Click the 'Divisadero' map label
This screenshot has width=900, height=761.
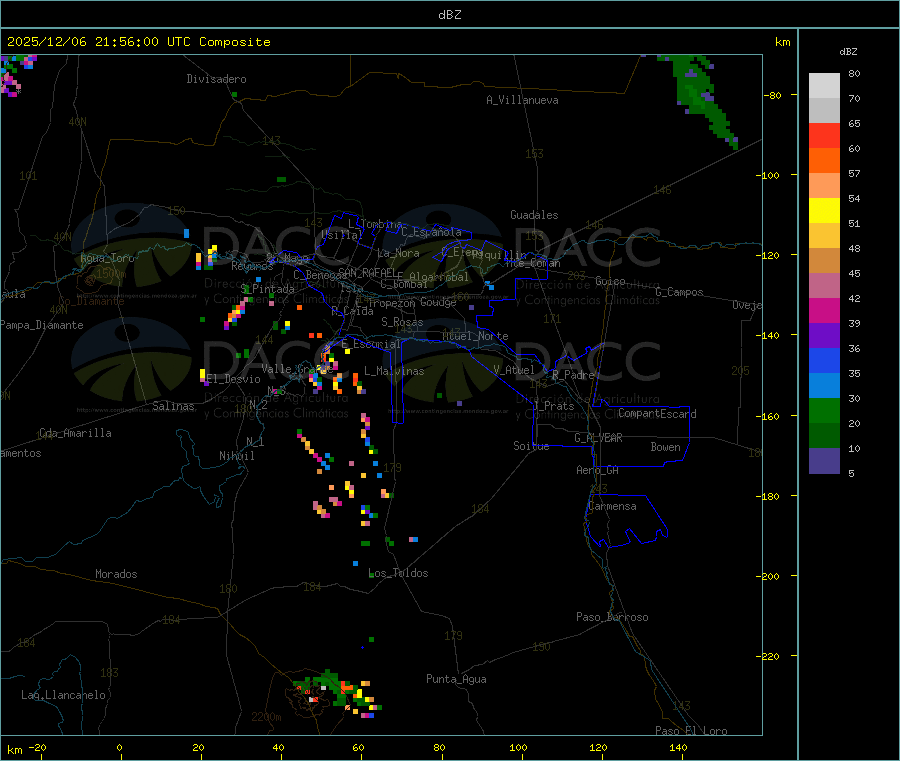click(216, 79)
